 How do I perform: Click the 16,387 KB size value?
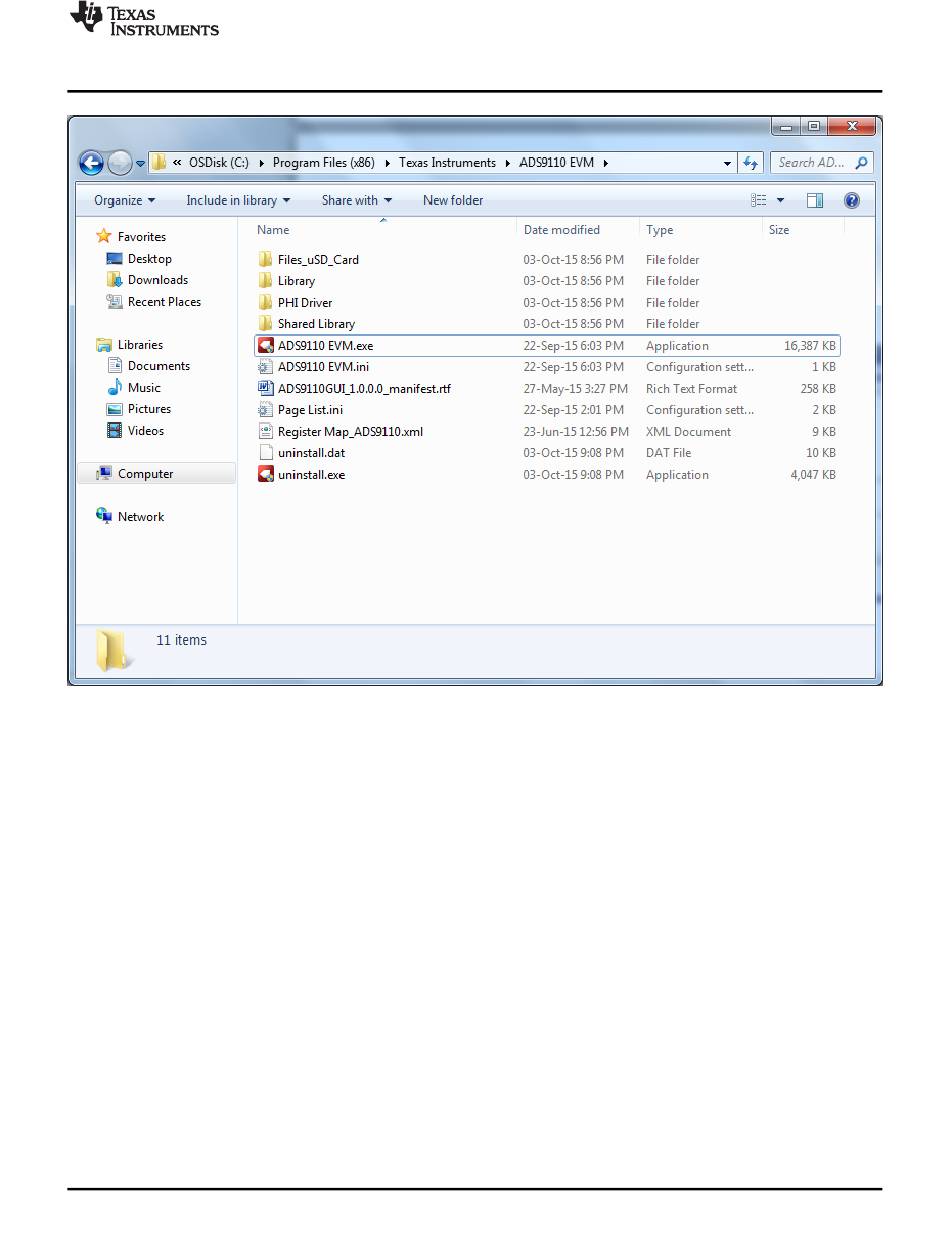coord(810,346)
